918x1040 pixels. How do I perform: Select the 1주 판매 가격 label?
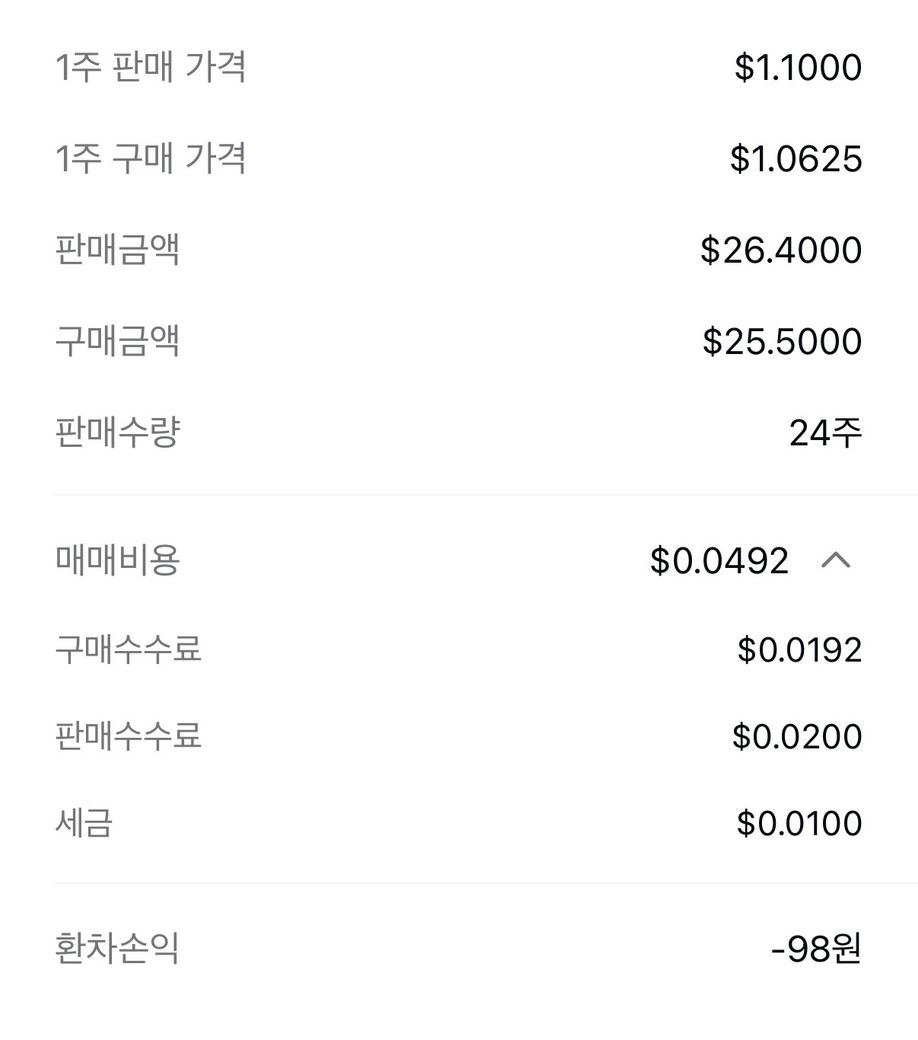tap(150, 68)
